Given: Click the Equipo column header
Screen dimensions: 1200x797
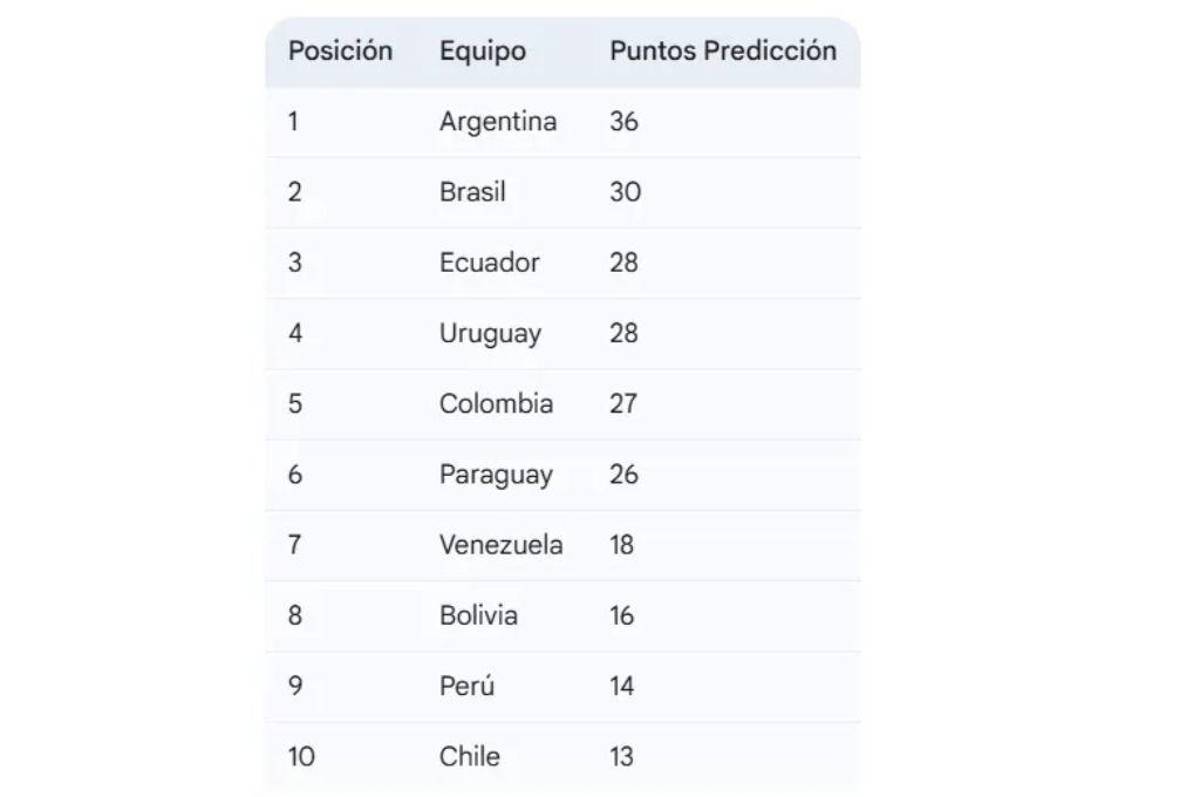Looking at the screenshot, I should tap(482, 51).
